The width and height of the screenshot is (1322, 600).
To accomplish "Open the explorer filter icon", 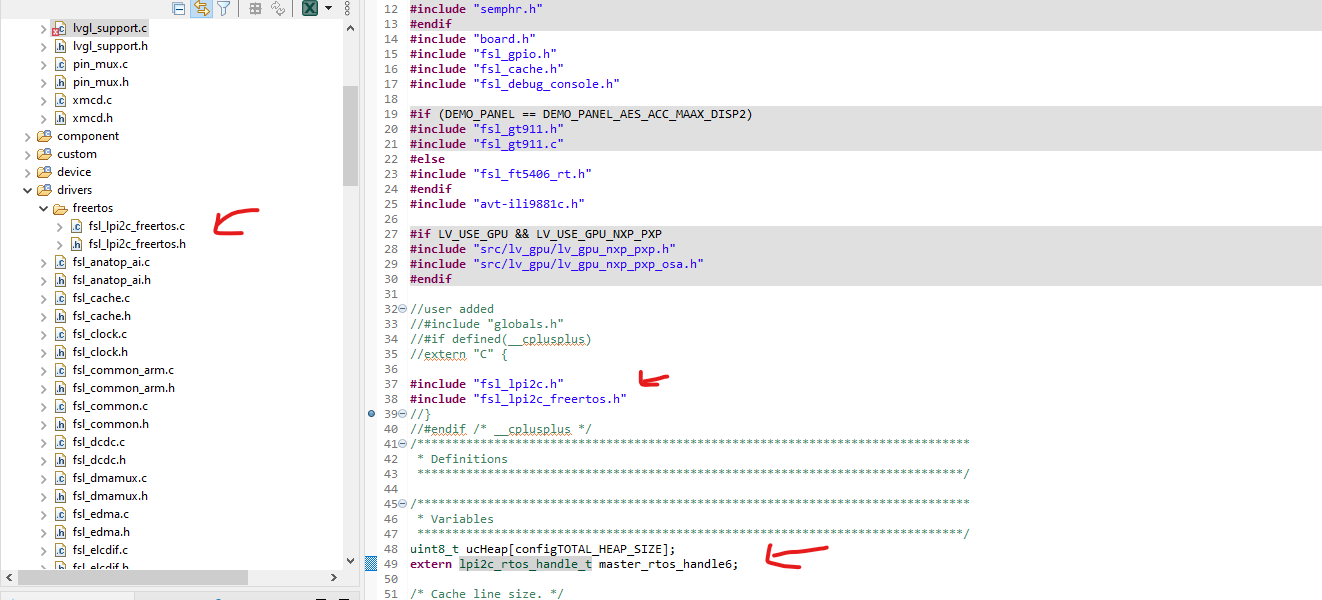I will (224, 9).
